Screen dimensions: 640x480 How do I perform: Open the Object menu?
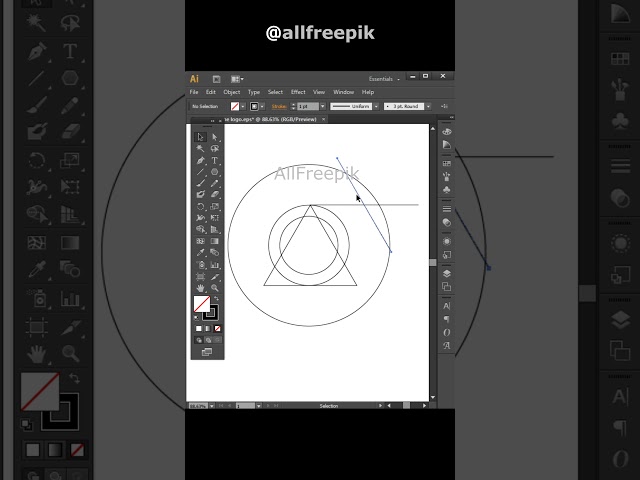coord(232,92)
